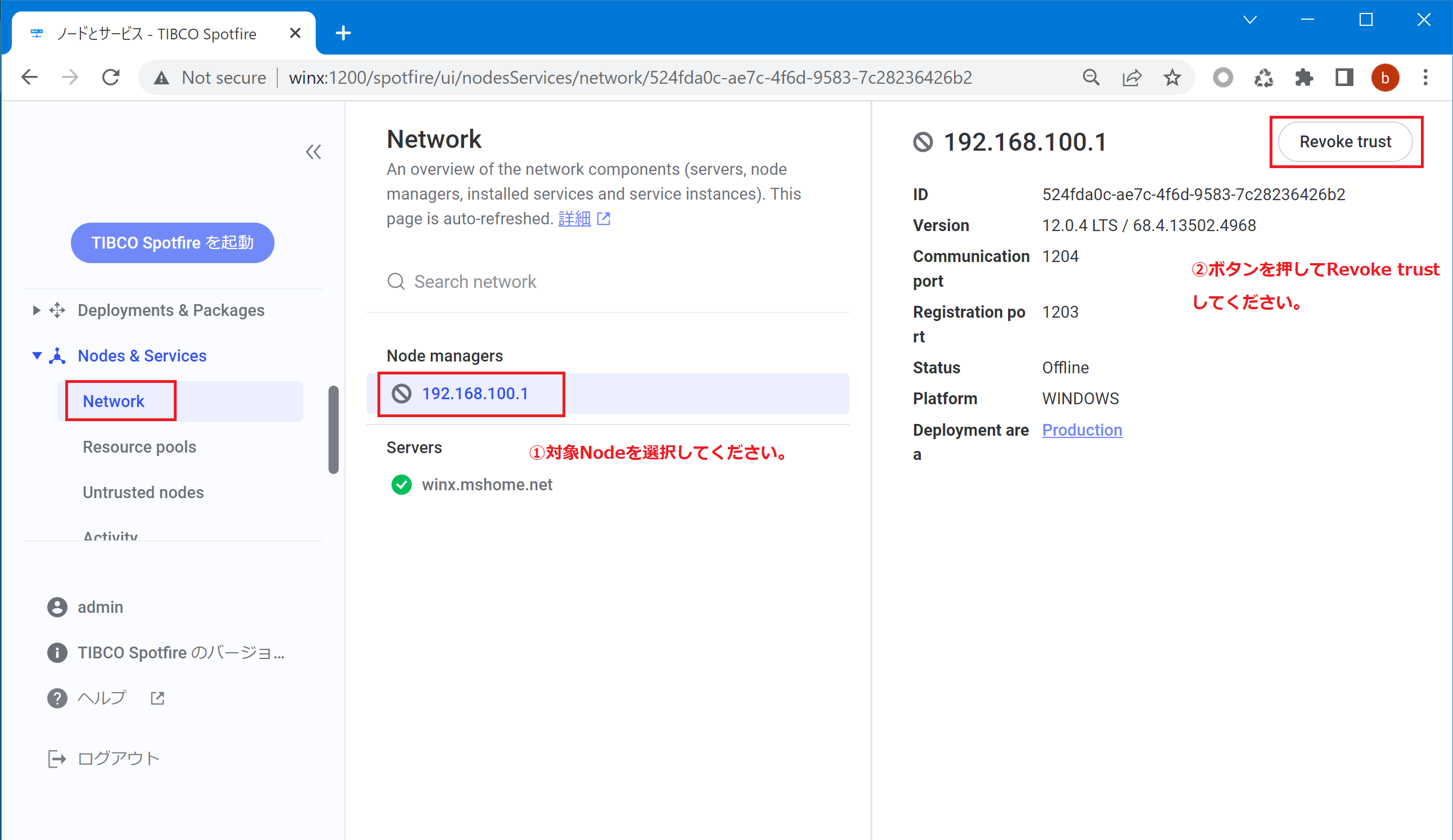Viewport: 1453px width, 840px height.
Task: Click the admin user avatar icon
Action: click(57, 607)
